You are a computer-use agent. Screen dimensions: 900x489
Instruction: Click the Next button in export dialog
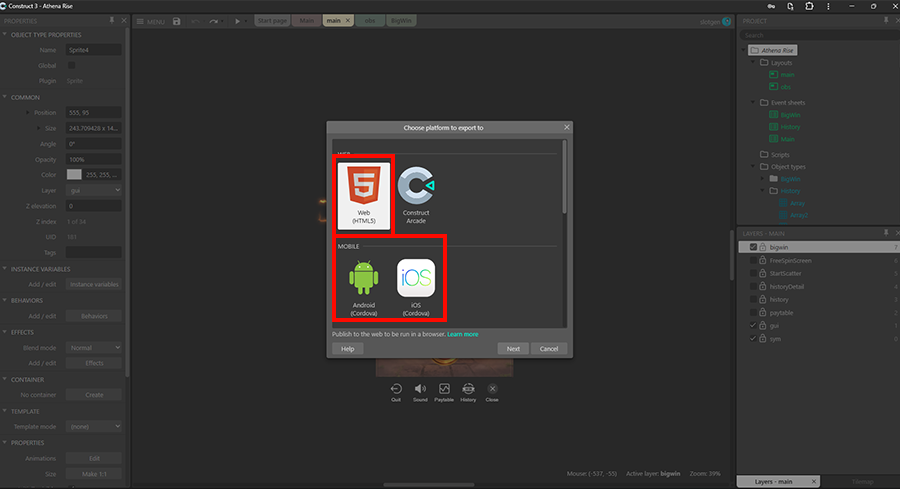512,349
